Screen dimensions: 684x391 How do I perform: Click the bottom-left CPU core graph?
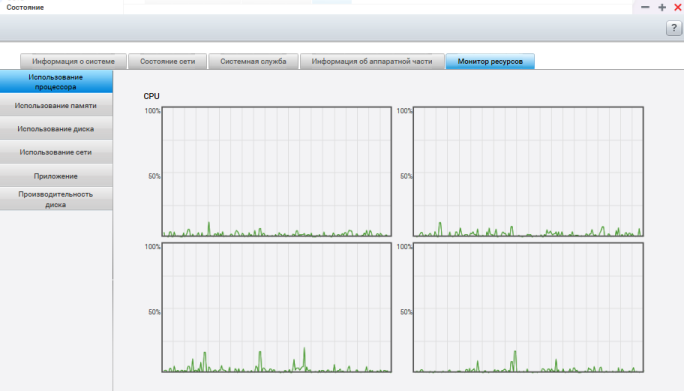(277, 307)
